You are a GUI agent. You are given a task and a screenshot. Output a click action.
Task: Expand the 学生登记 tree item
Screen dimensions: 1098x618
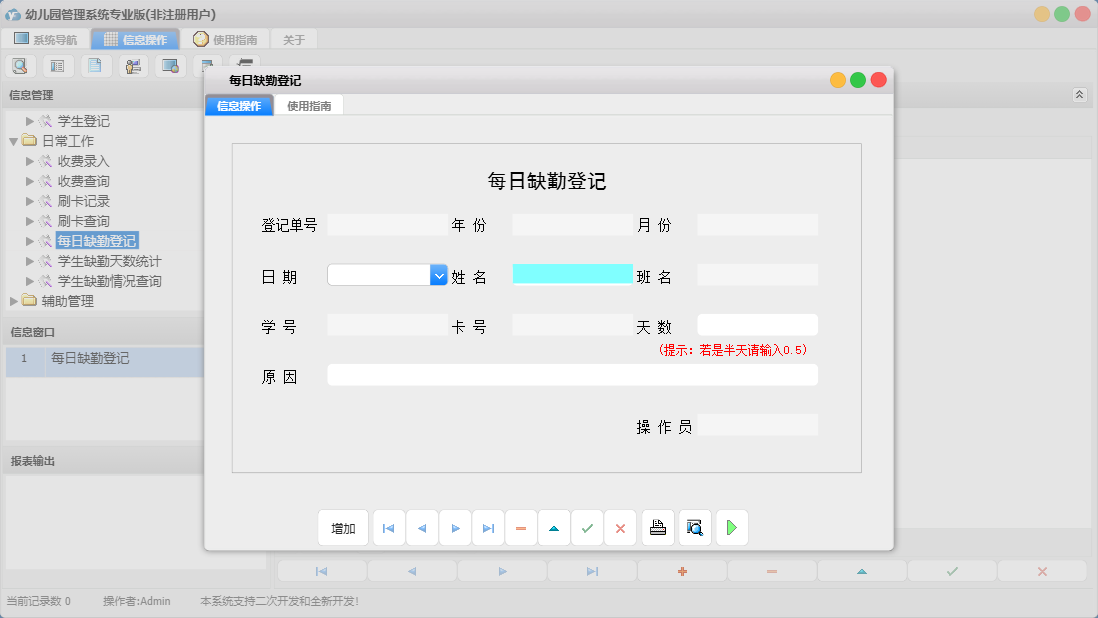[x=29, y=120]
